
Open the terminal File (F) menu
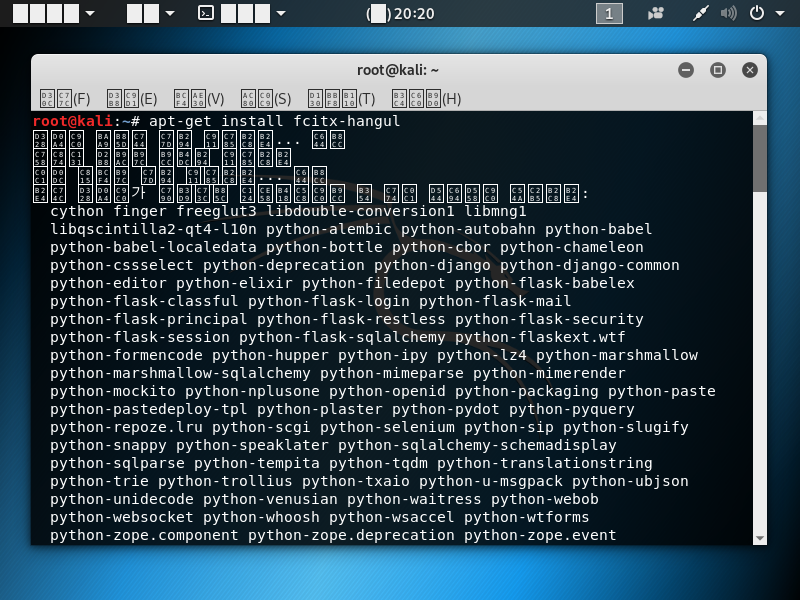65,98
